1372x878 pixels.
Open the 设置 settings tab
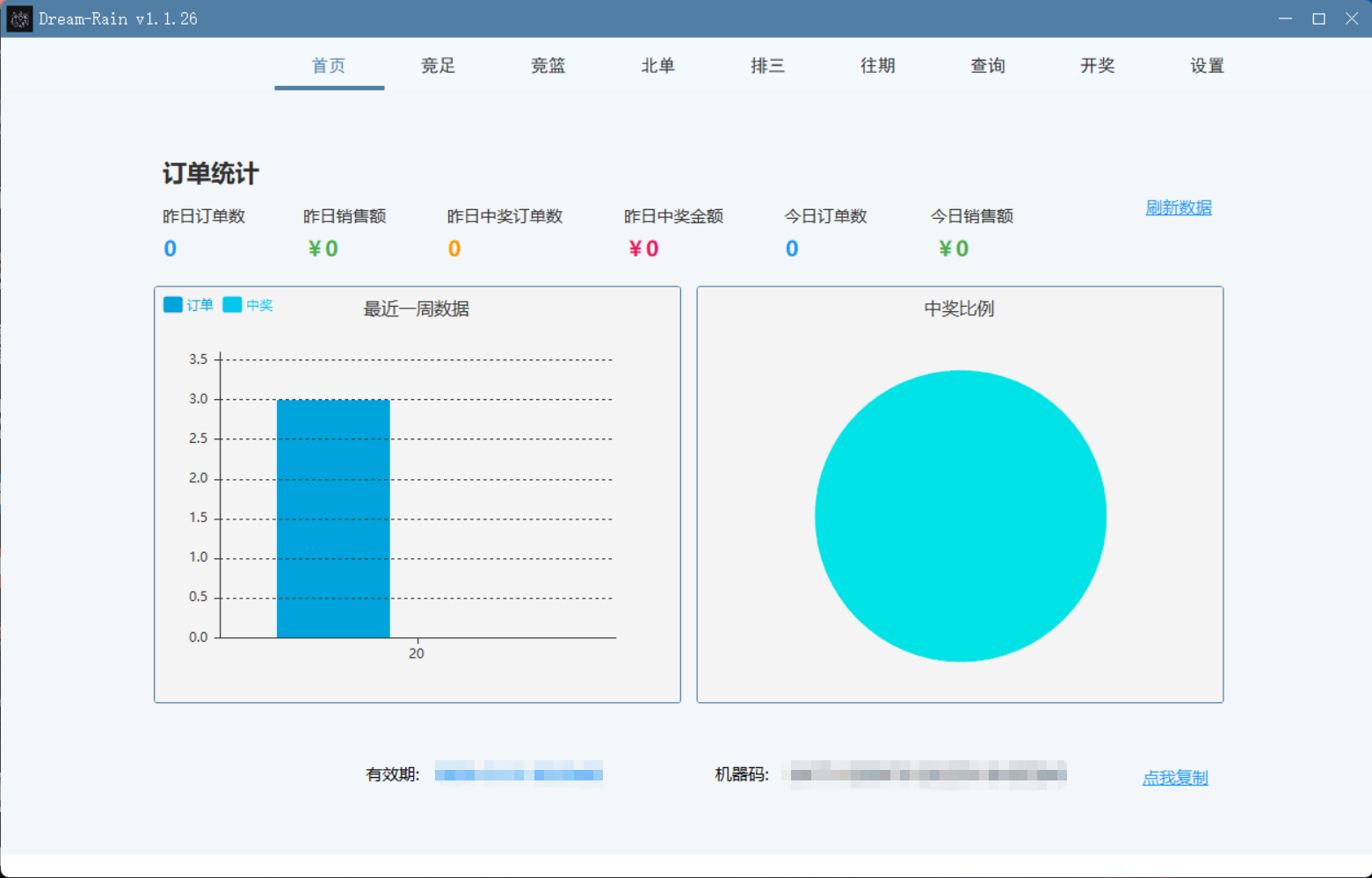(1206, 65)
